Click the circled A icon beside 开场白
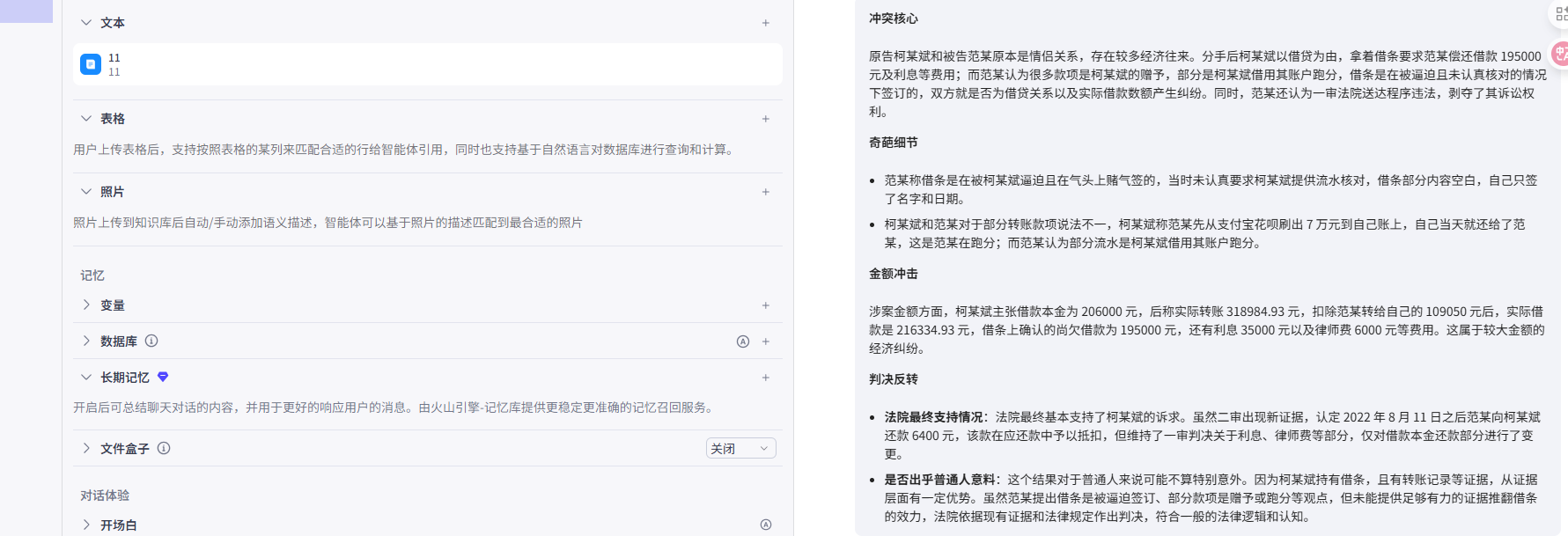The width and height of the screenshot is (1568, 536). (x=765, y=524)
